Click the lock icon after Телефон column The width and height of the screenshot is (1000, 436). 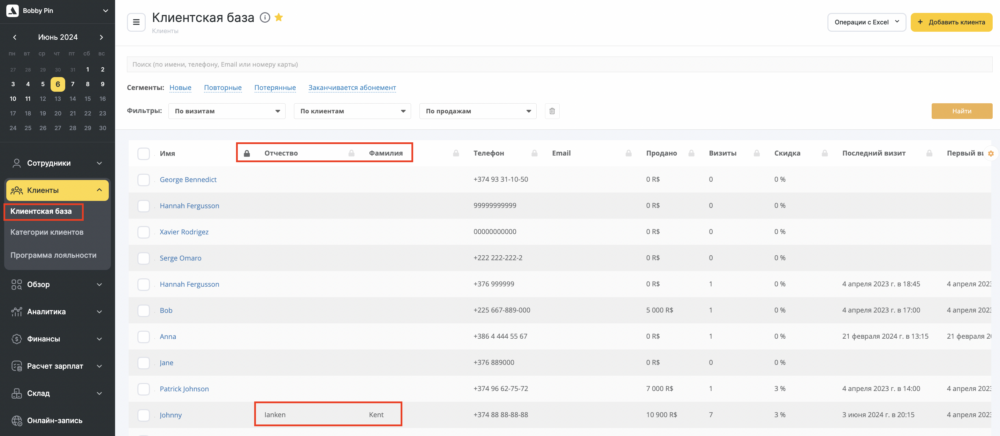pyautogui.click(x=534, y=154)
